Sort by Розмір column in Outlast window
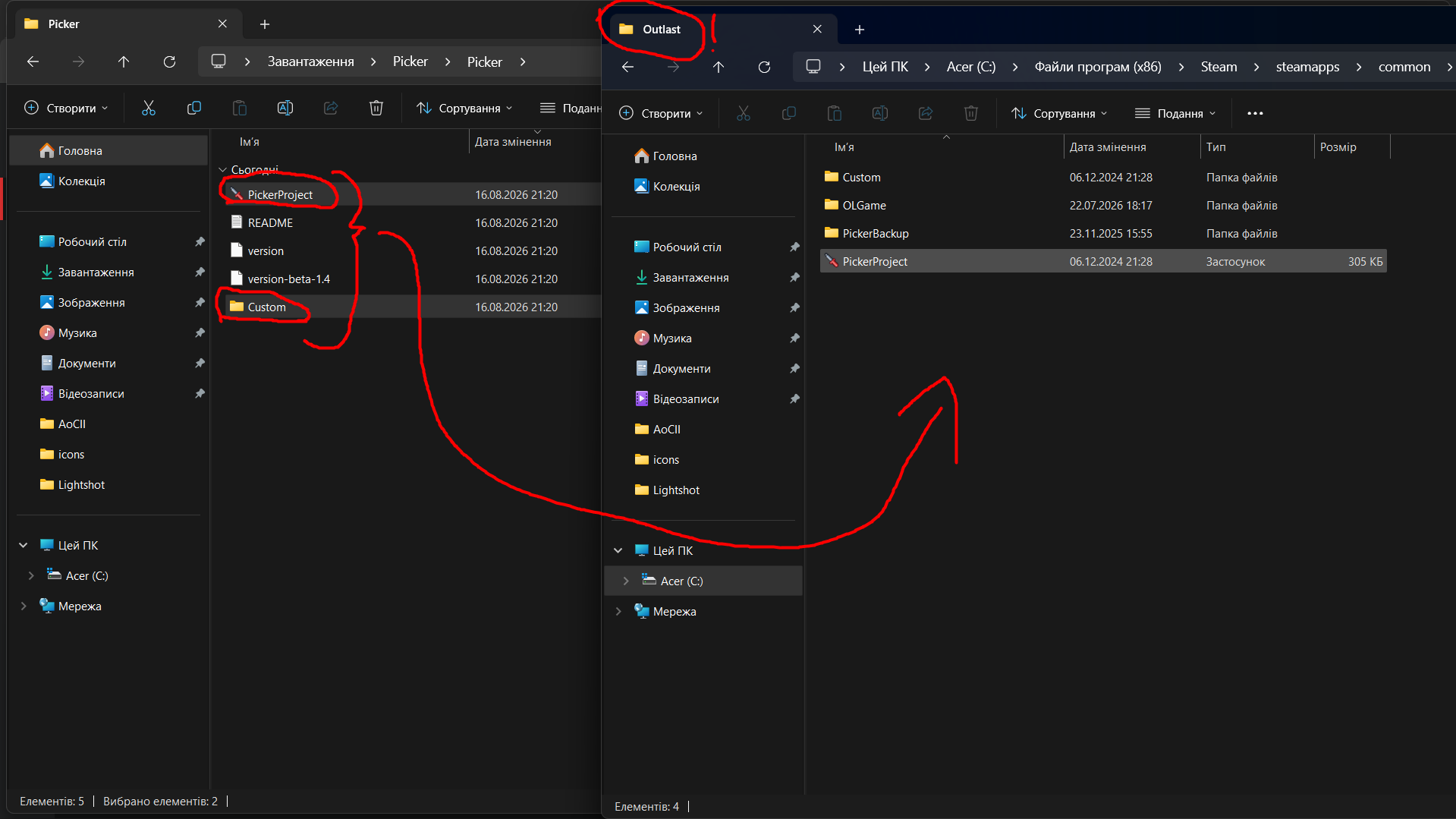This screenshot has height=819, width=1456. point(1351,147)
